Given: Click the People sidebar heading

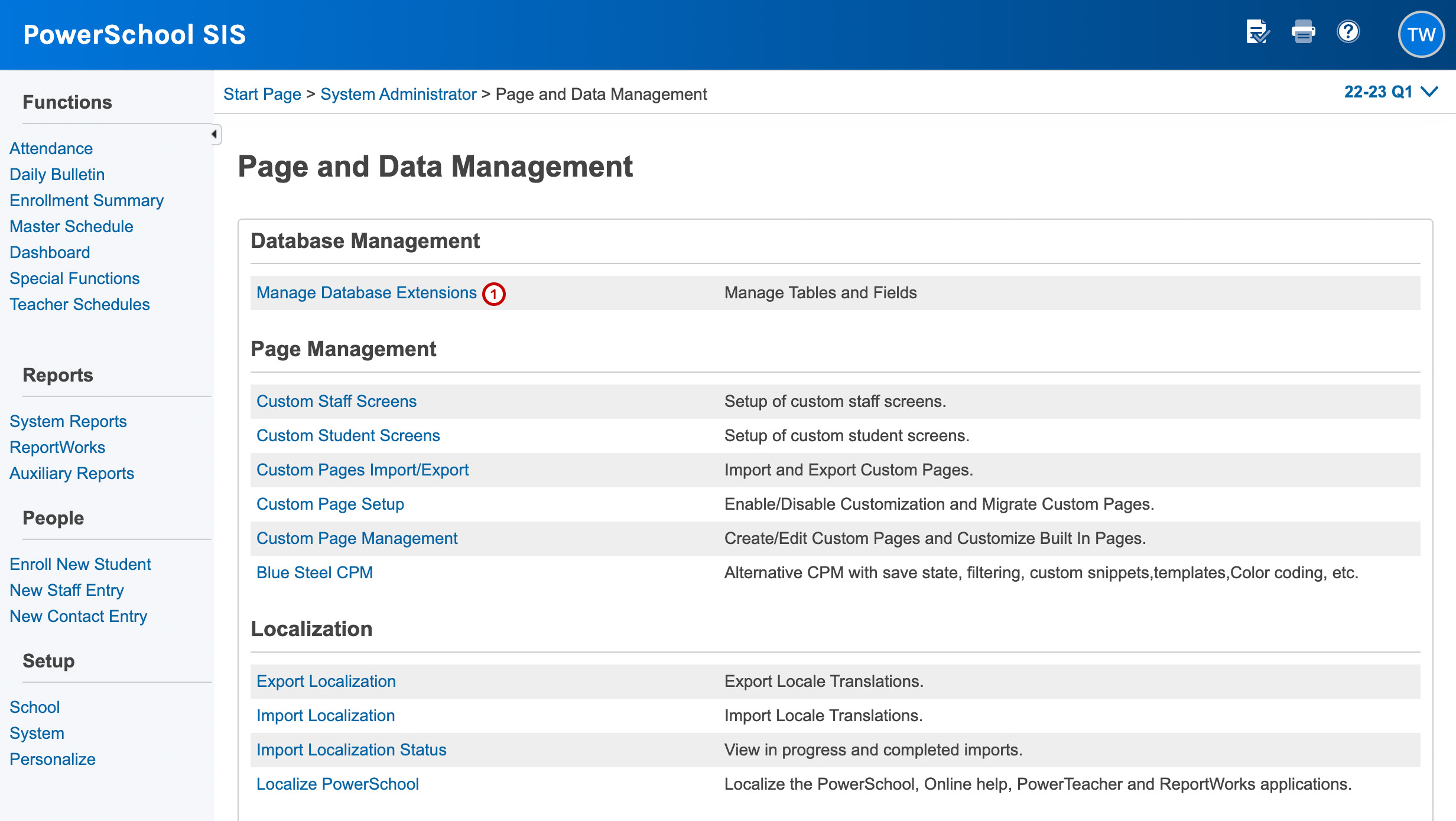Looking at the screenshot, I should [x=53, y=518].
